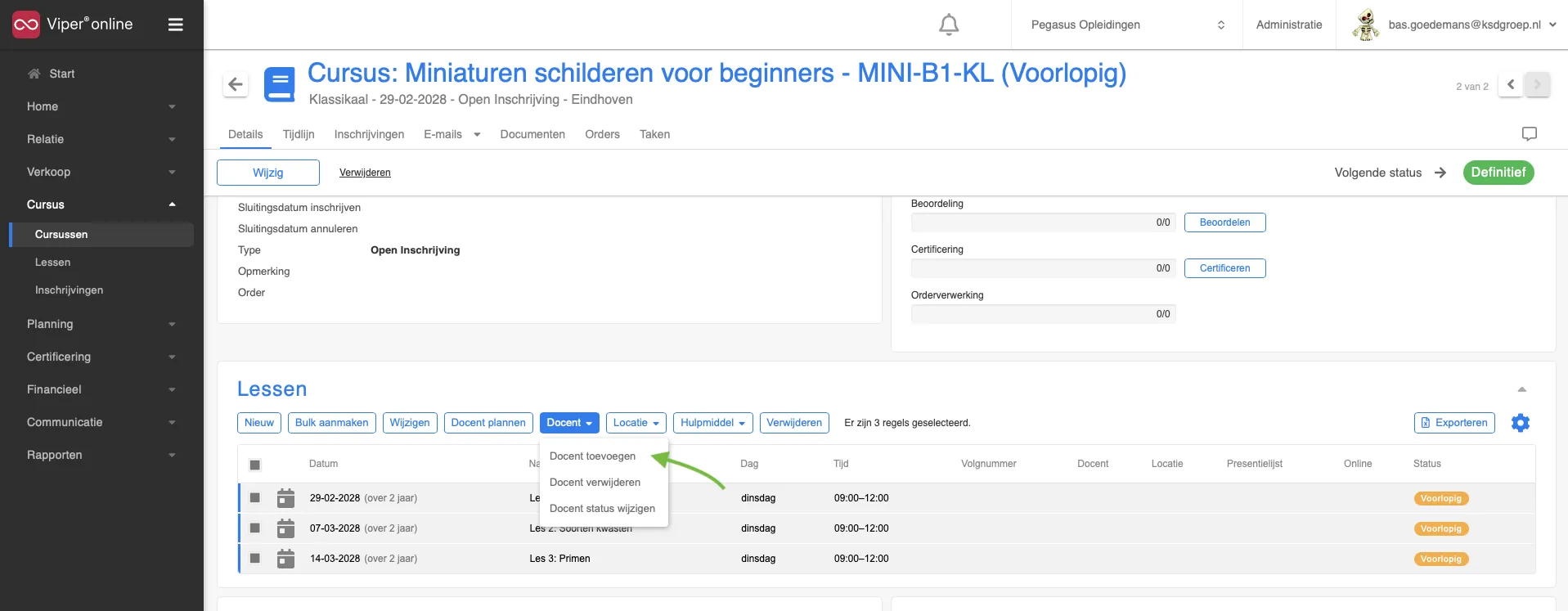This screenshot has height=611, width=1568.
Task: Click the Certificeren button
Action: click(1224, 268)
